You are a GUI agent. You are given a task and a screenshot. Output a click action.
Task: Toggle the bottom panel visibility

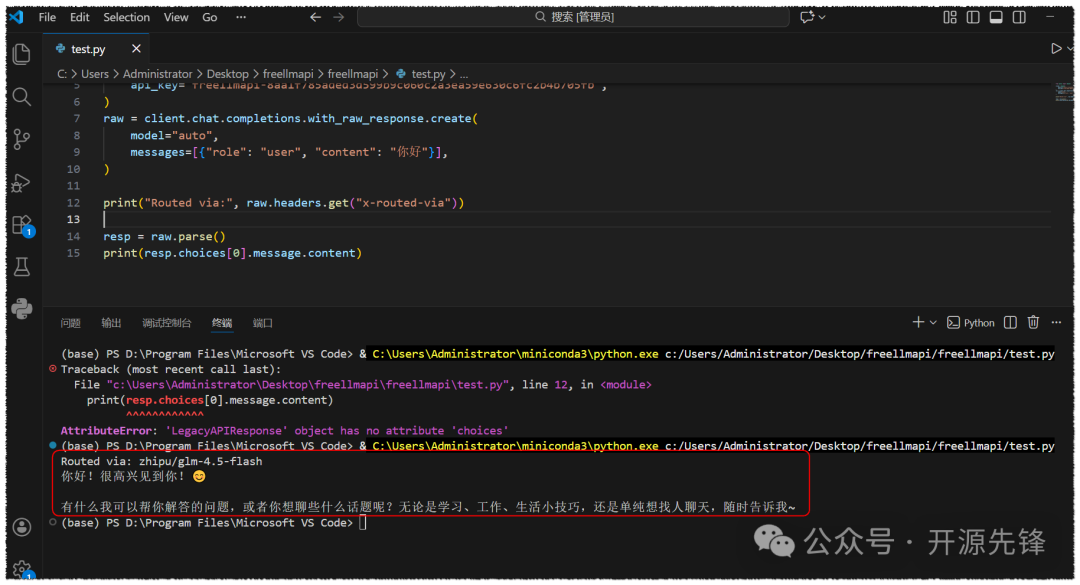(996, 17)
